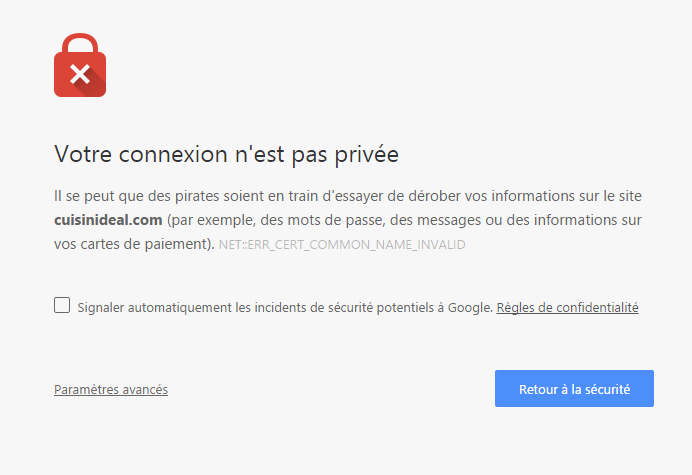
Task: Enable automatic security incident reporting checkbox
Action: (62, 305)
